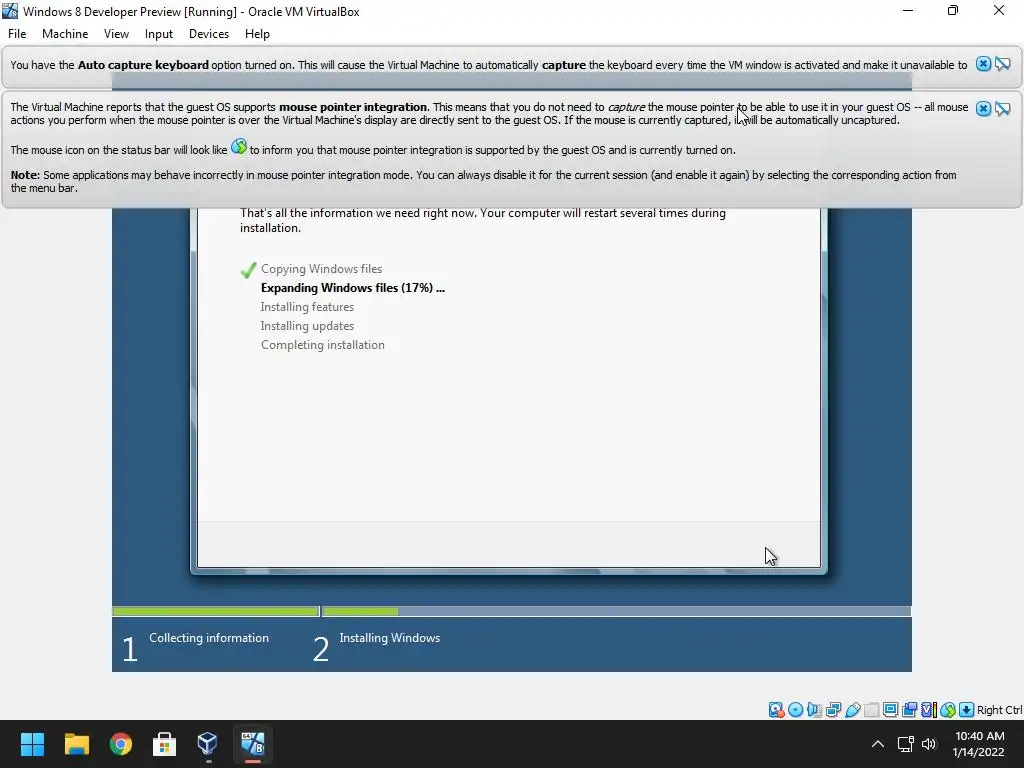Switch to VirtualBox Manager in the taskbar

tap(208, 744)
